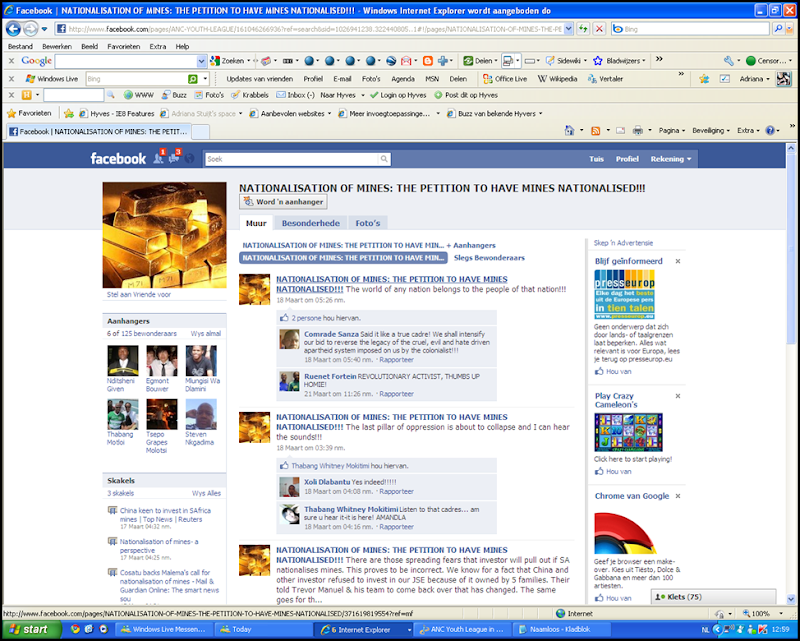Image resolution: width=800 pixels, height=641 pixels.
Task: Open the Help menu
Action: pos(182,46)
